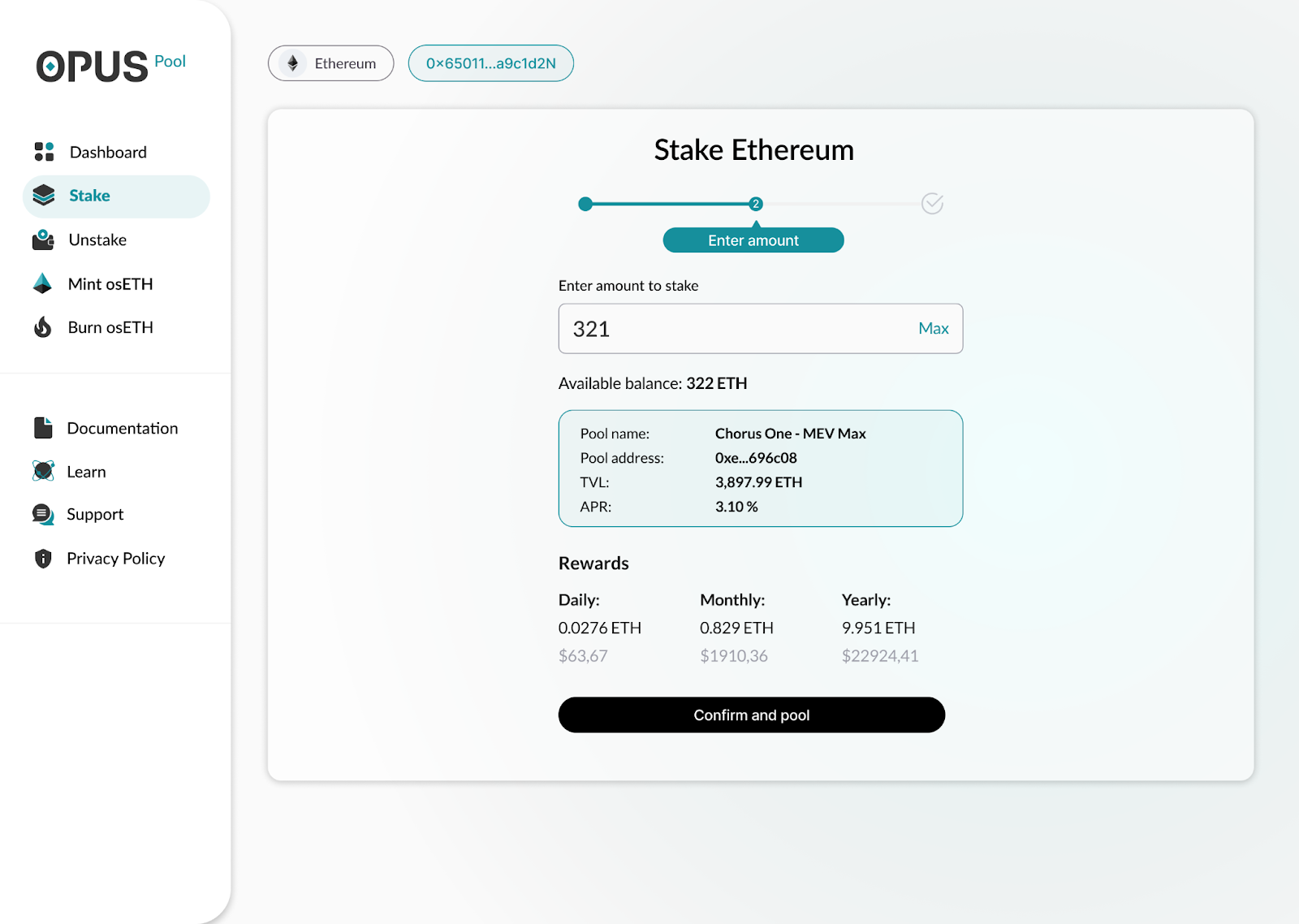Click the Ethereum logo in the network selector
The width and height of the screenshot is (1299, 924).
pyautogui.click(x=294, y=63)
